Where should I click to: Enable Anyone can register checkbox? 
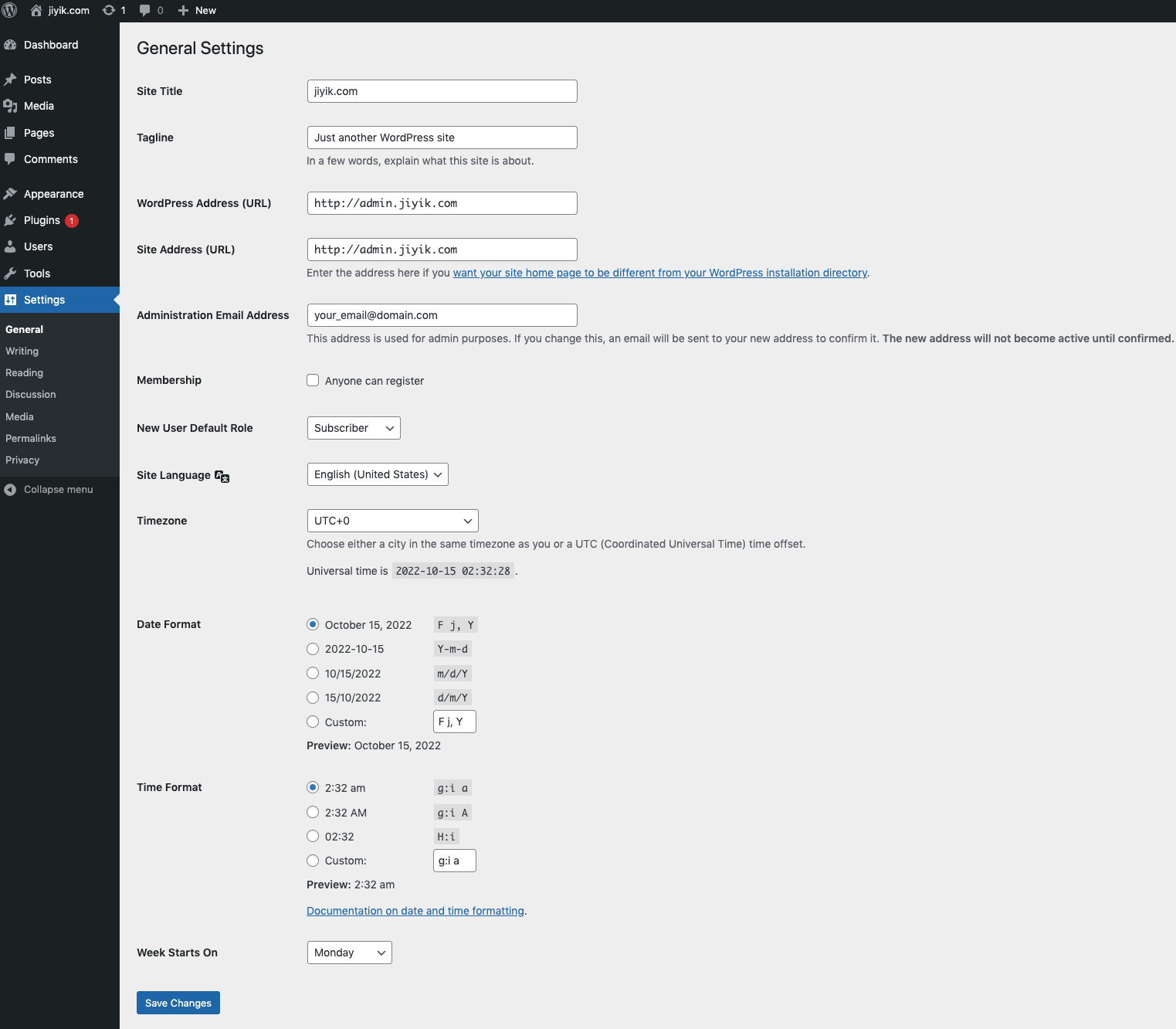313,380
